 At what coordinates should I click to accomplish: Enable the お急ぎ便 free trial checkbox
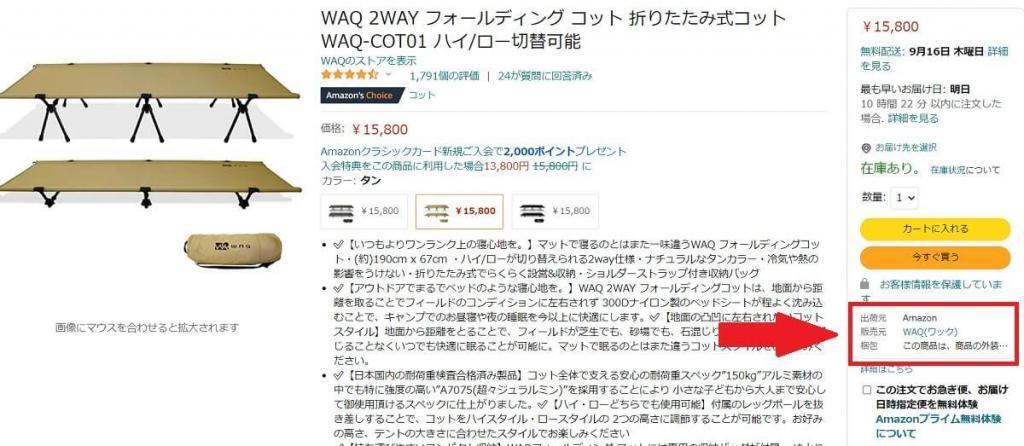866,390
